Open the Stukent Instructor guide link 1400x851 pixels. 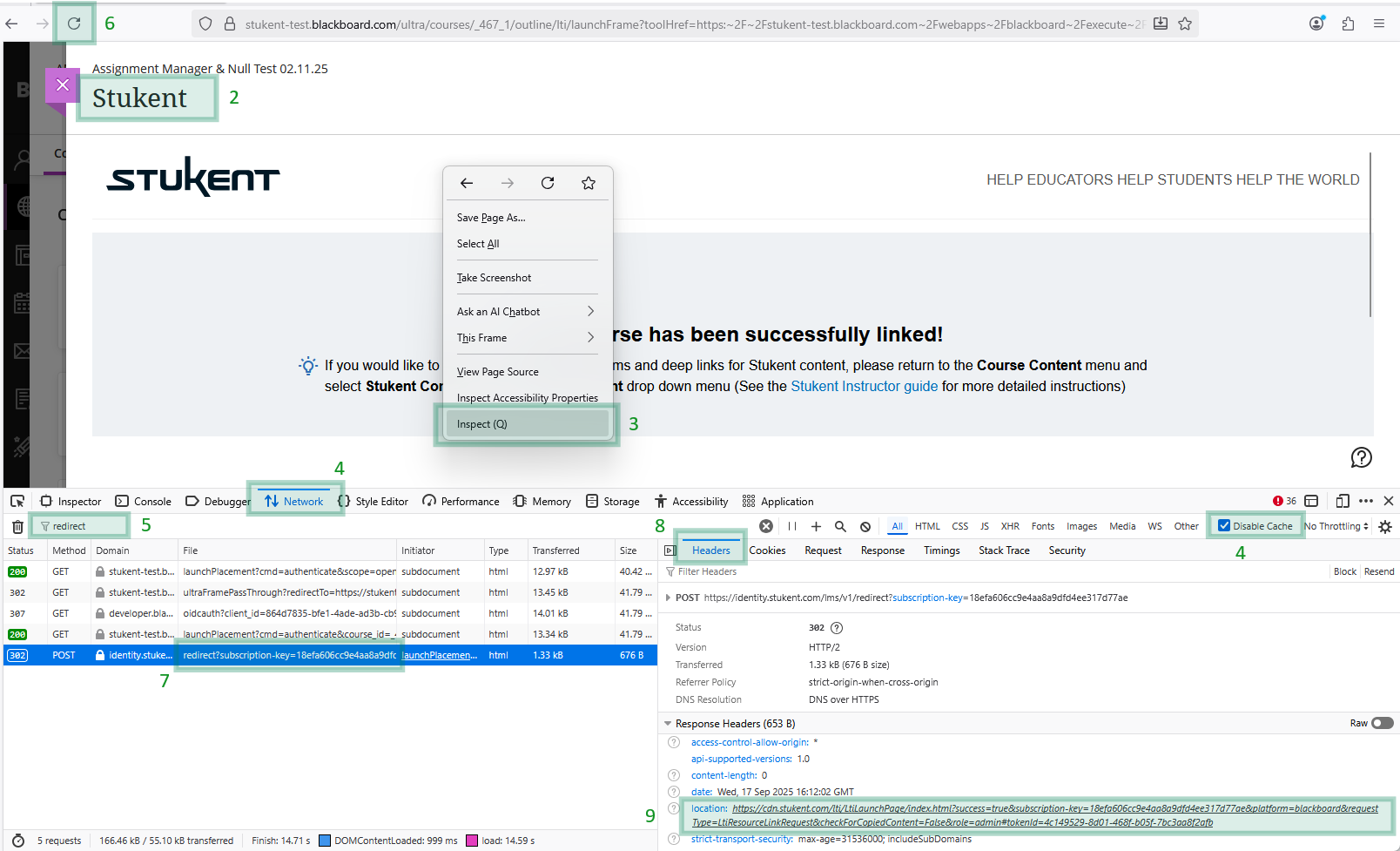click(865, 386)
